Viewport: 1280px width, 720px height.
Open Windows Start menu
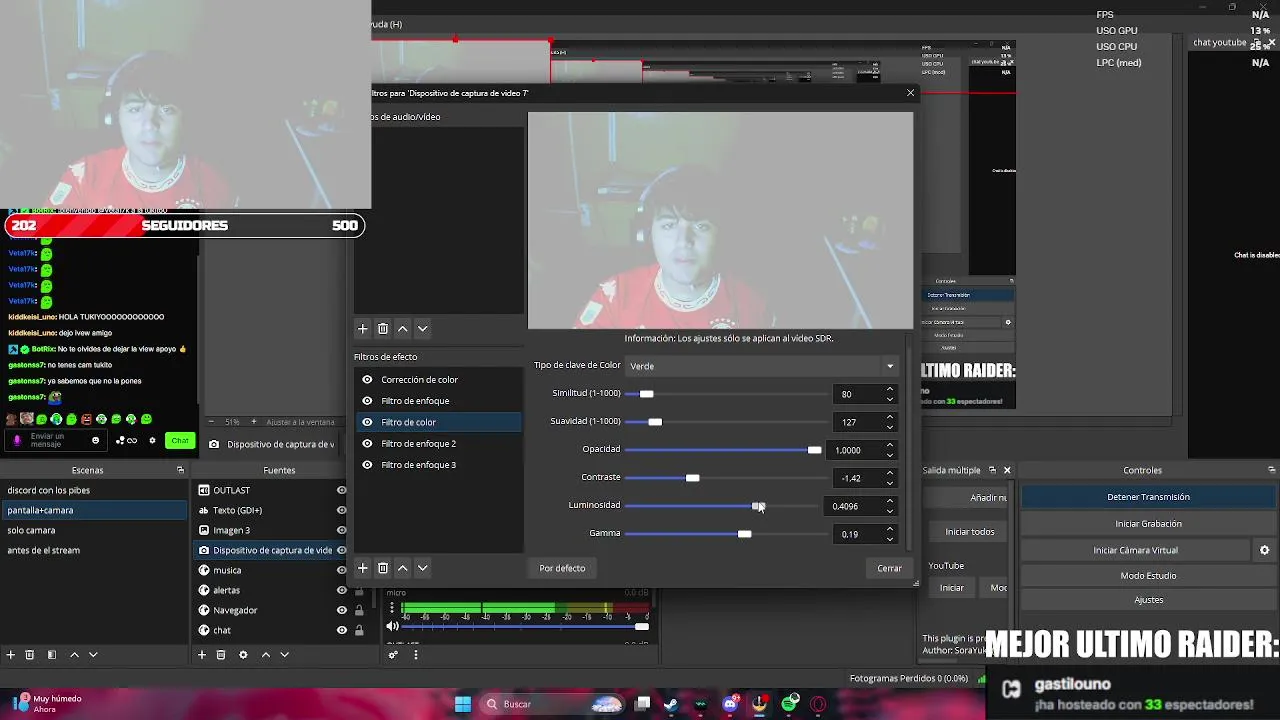point(463,704)
